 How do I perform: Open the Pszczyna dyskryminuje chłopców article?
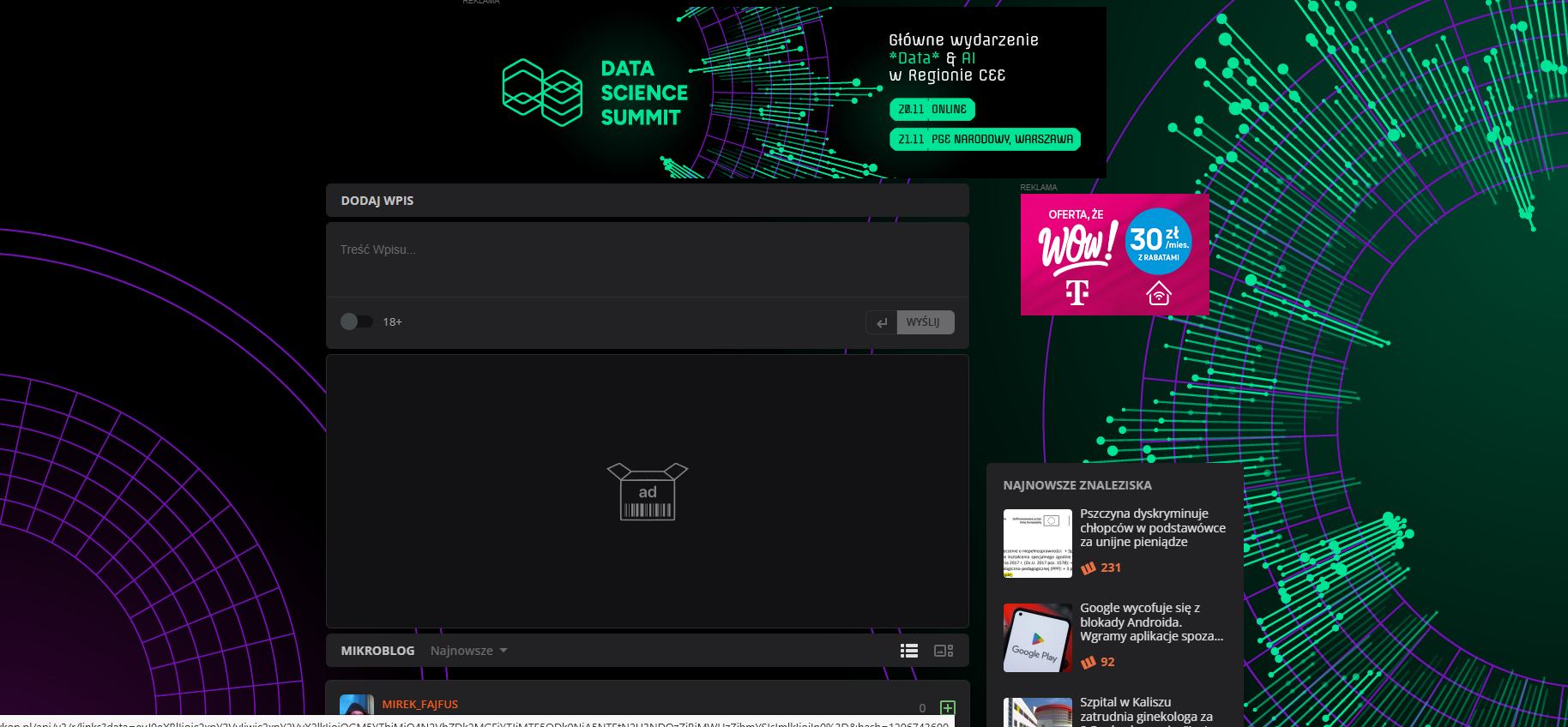pyautogui.click(x=1152, y=528)
